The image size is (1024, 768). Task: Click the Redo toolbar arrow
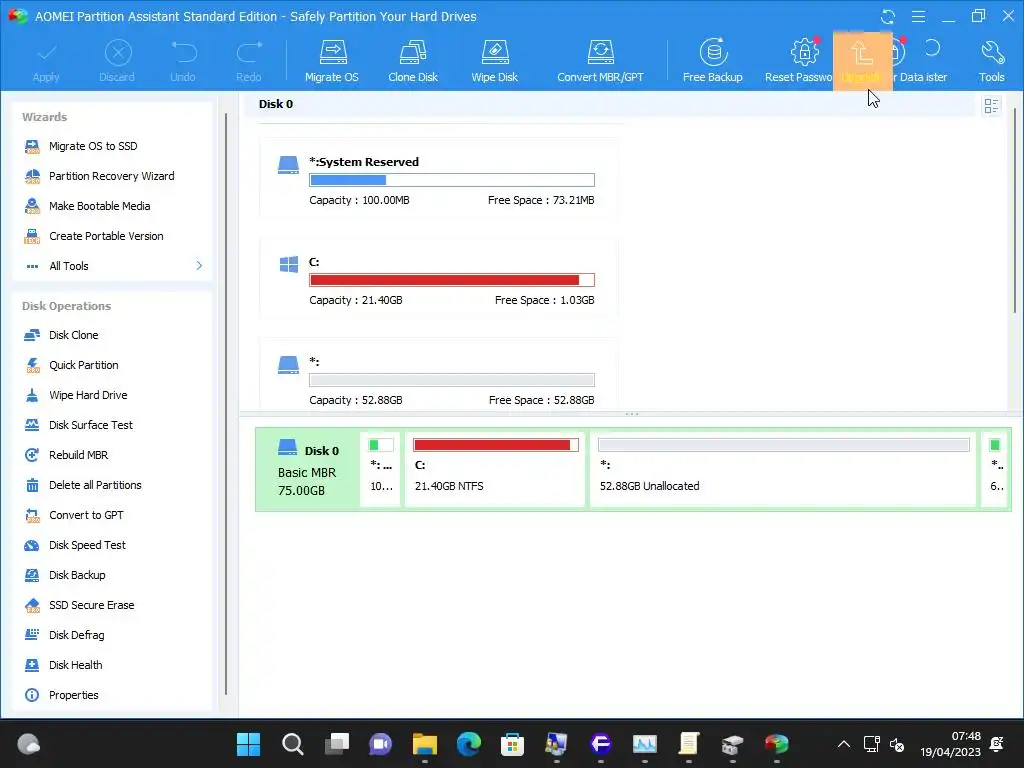[249, 61]
